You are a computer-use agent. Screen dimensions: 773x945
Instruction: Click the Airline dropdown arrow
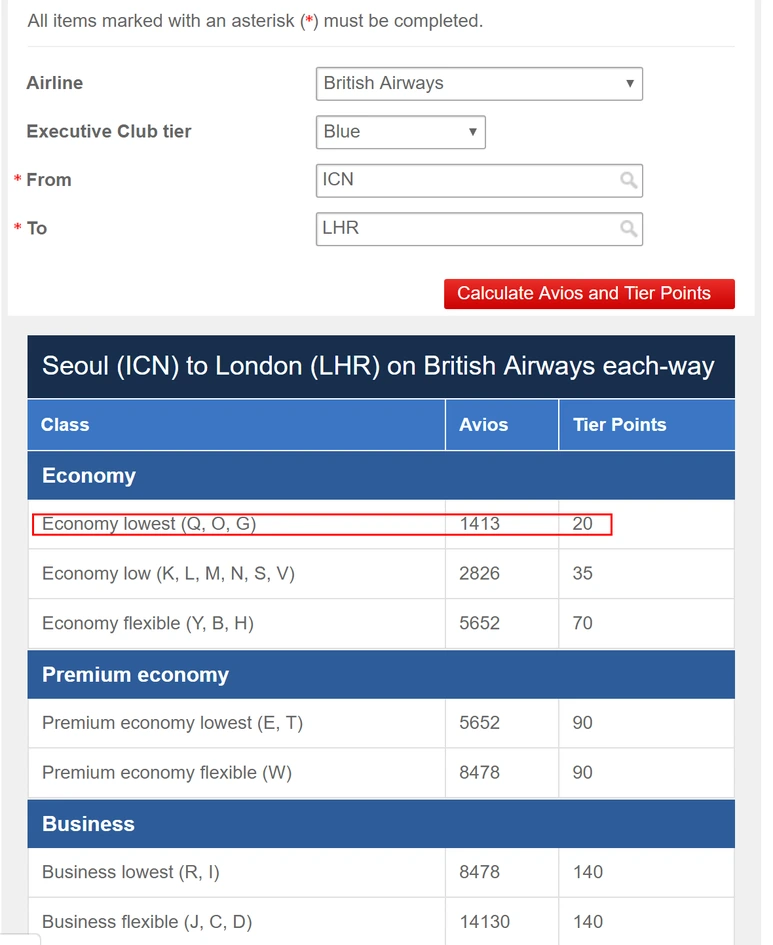[x=630, y=83]
